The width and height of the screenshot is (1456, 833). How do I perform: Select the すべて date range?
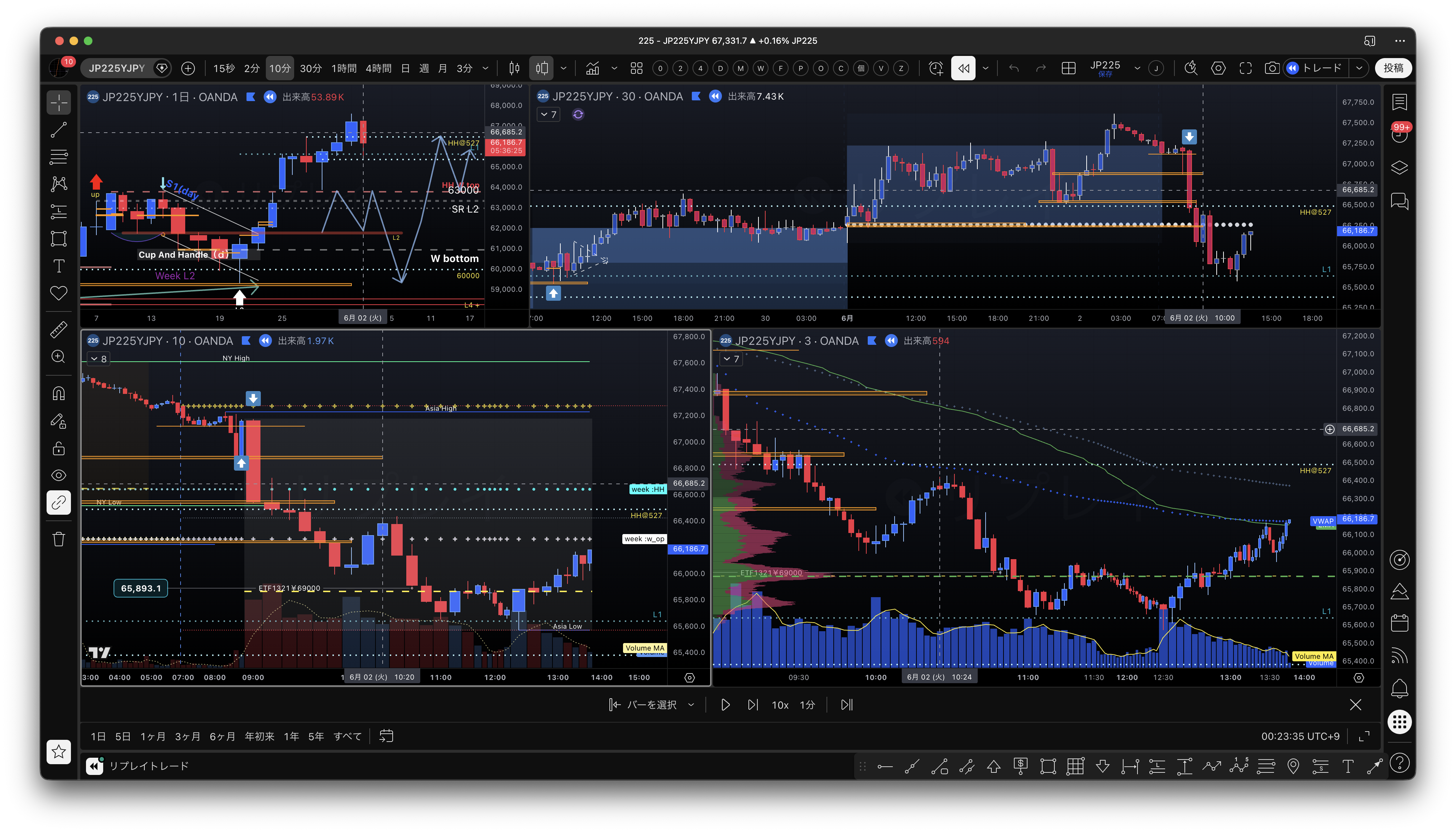[348, 736]
